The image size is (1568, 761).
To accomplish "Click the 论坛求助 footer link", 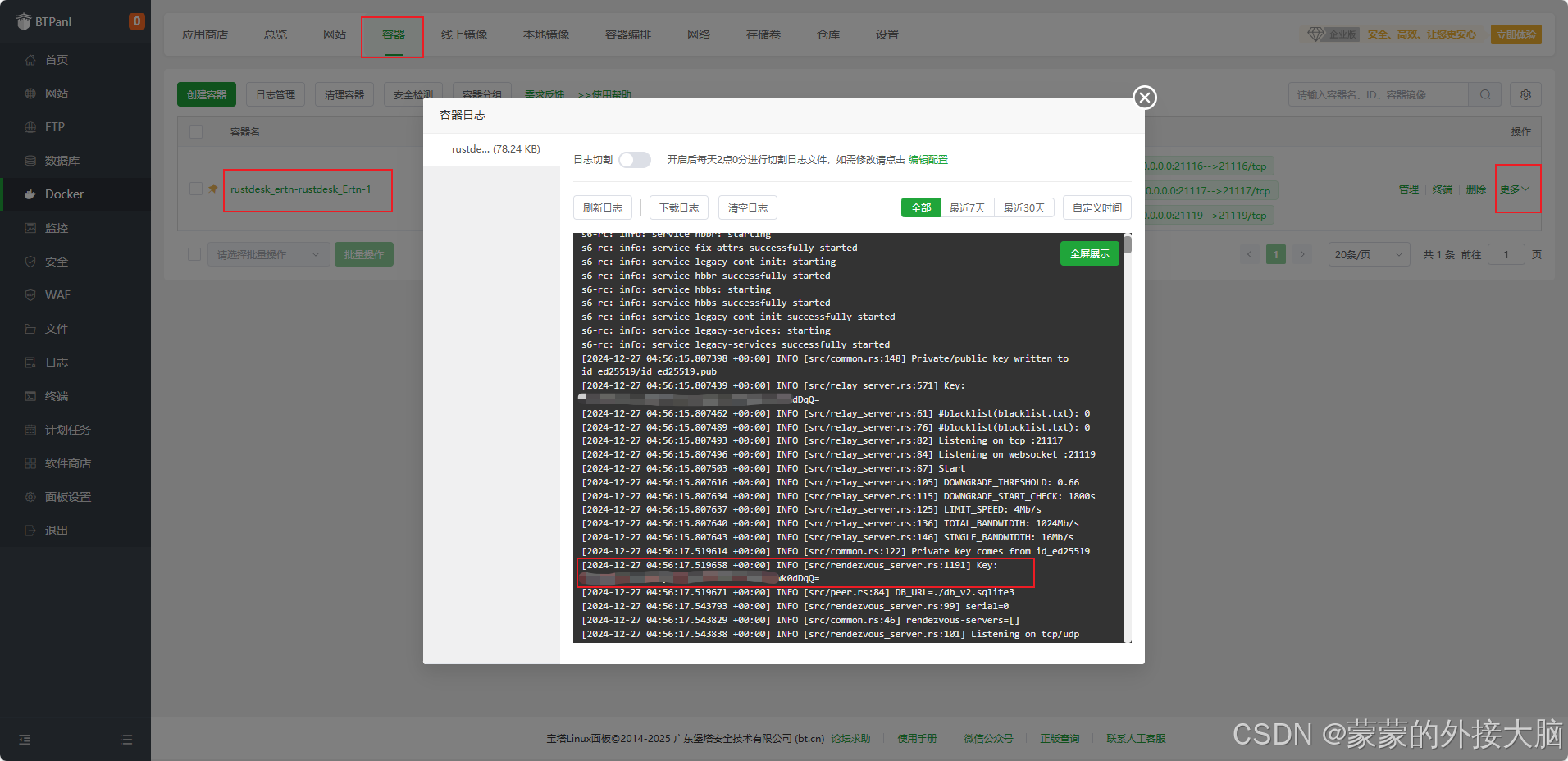I will pos(850,739).
